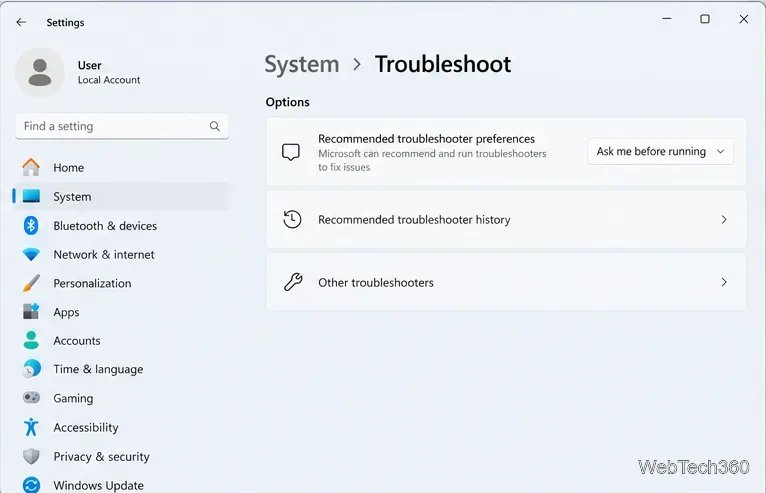Open Time & language label
766x493 pixels.
(98, 369)
